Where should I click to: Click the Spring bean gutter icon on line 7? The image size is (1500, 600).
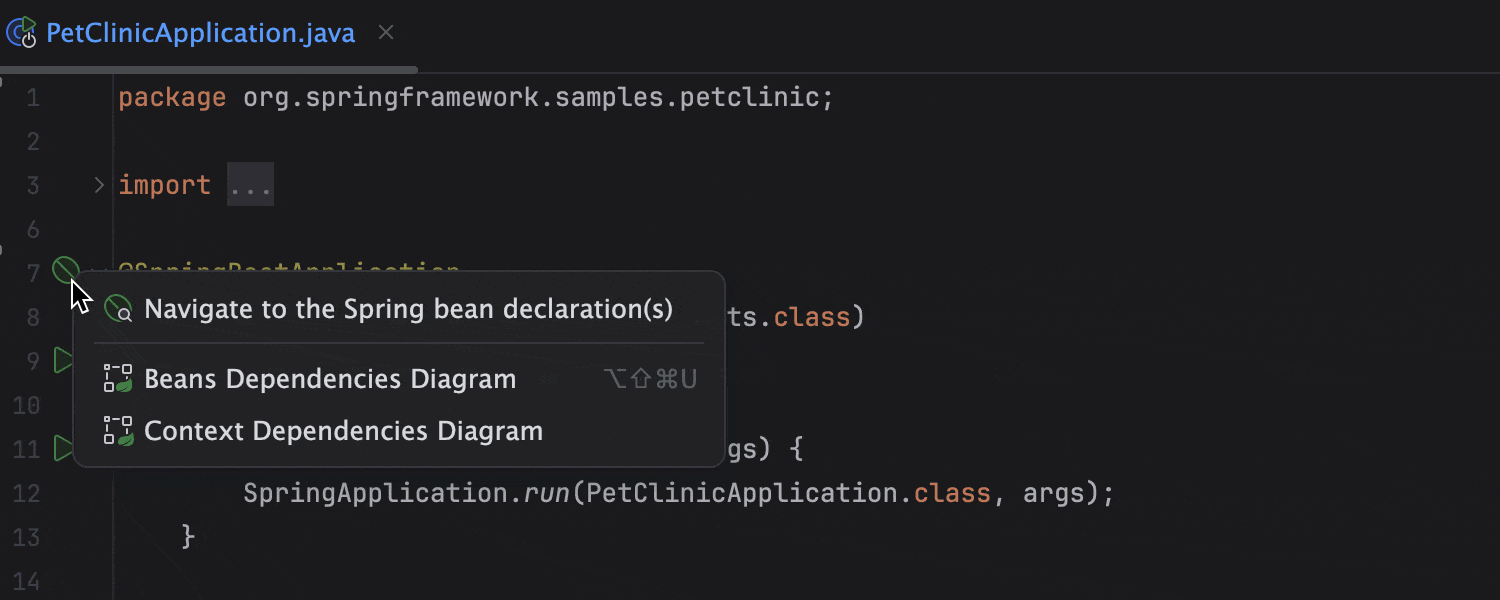click(64, 268)
